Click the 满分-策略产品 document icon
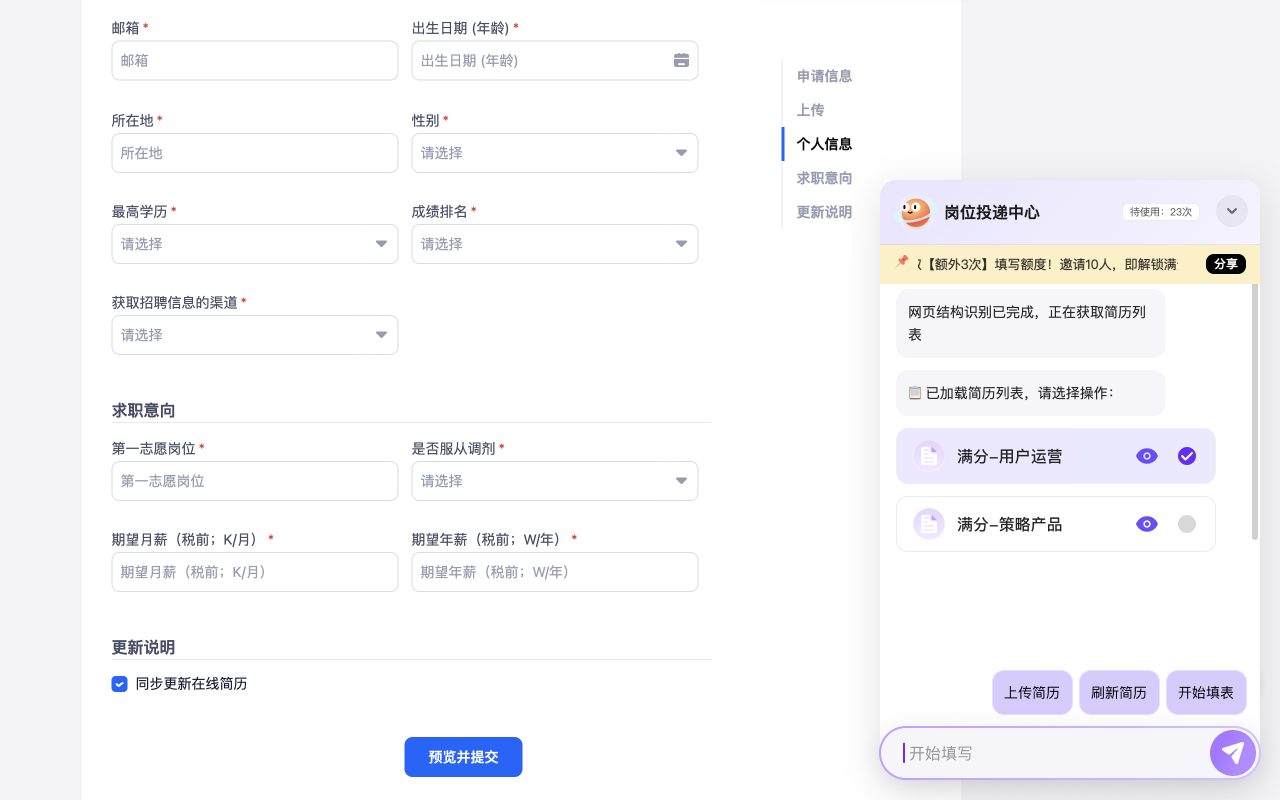The width and height of the screenshot is (1280, 800). 927,523
